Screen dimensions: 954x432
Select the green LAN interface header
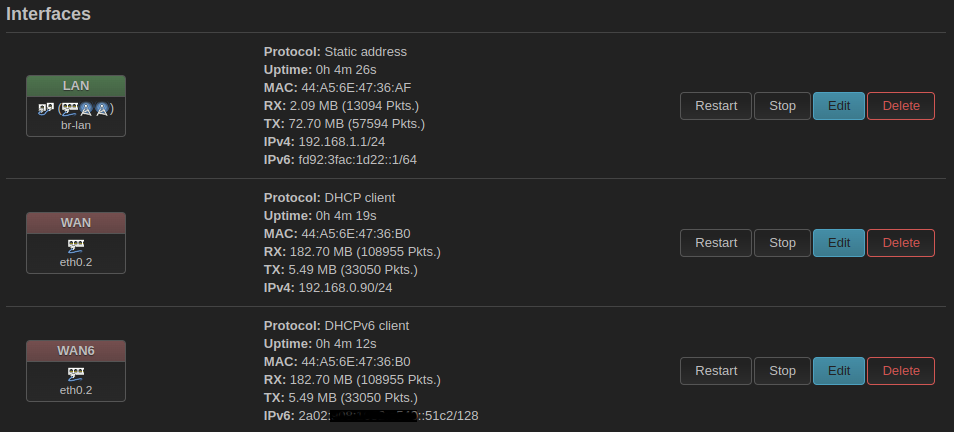(x=76, y=86)
